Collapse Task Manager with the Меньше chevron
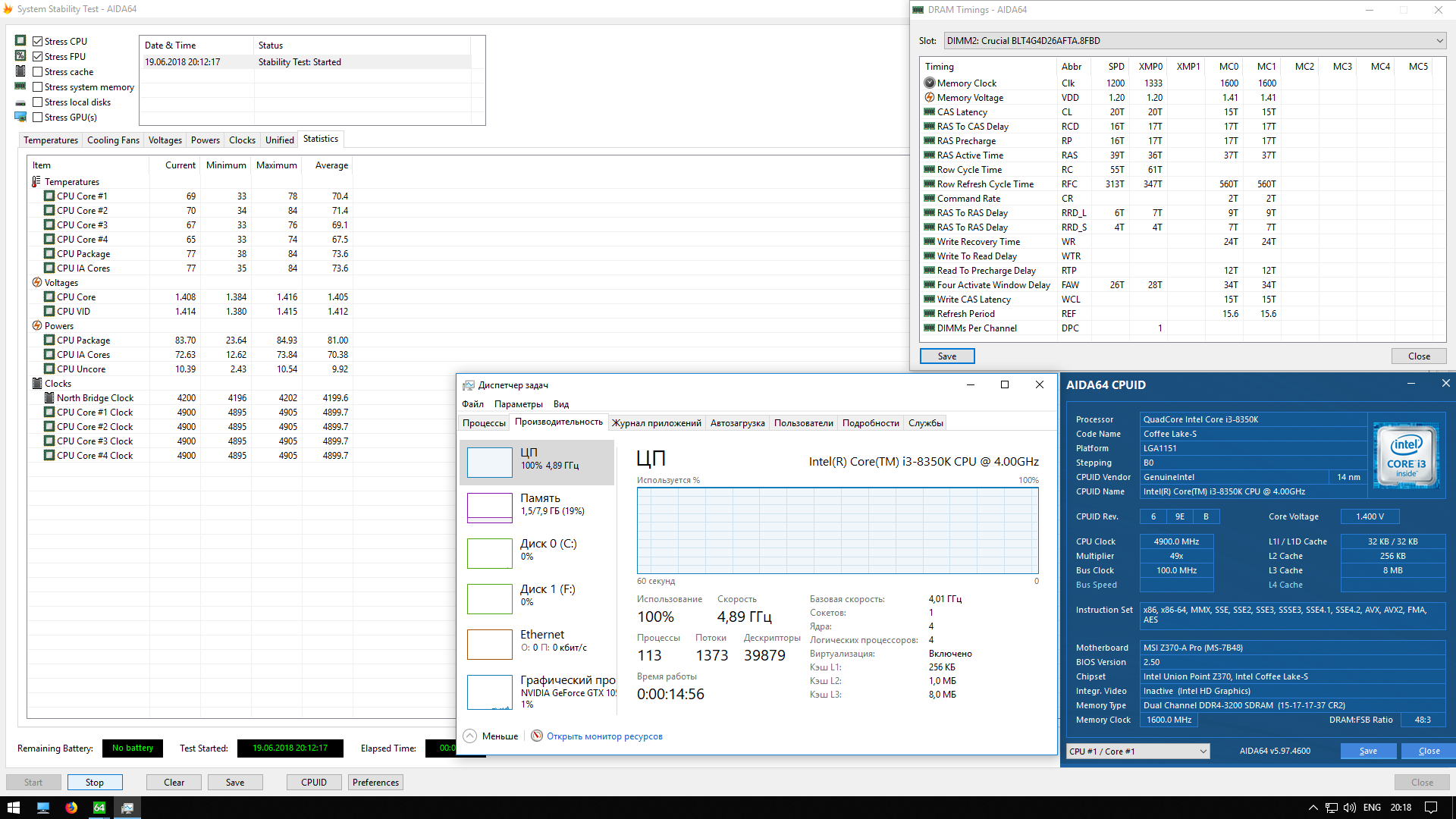Viewport: 1456px width, 819px height. coord(470,736)
